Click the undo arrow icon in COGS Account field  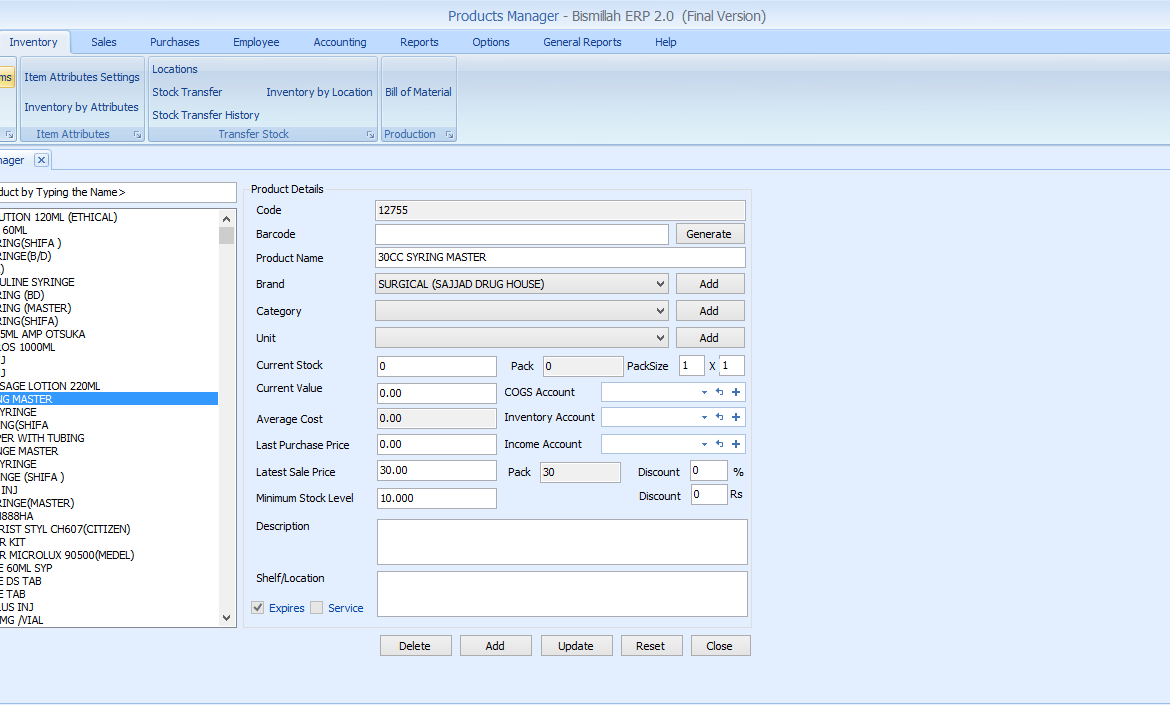[x=719, y=392]
